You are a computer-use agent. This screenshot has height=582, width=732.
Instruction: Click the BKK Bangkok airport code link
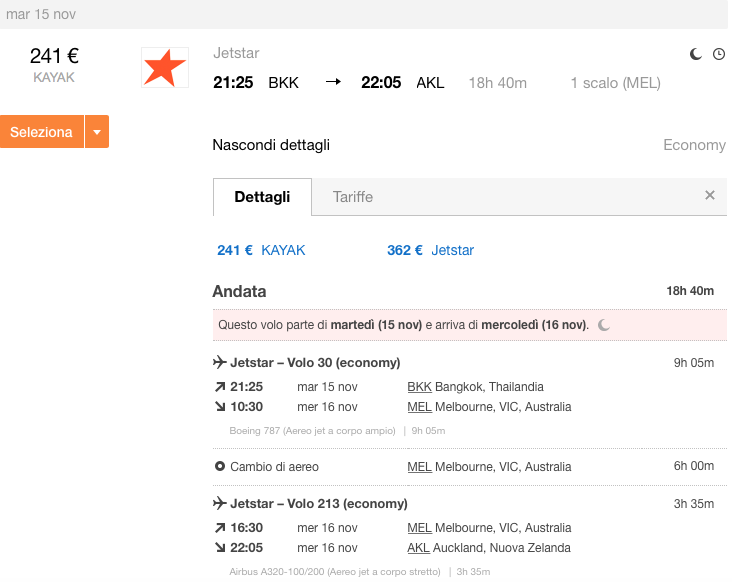pyautogui.click(x=419, y=387)
